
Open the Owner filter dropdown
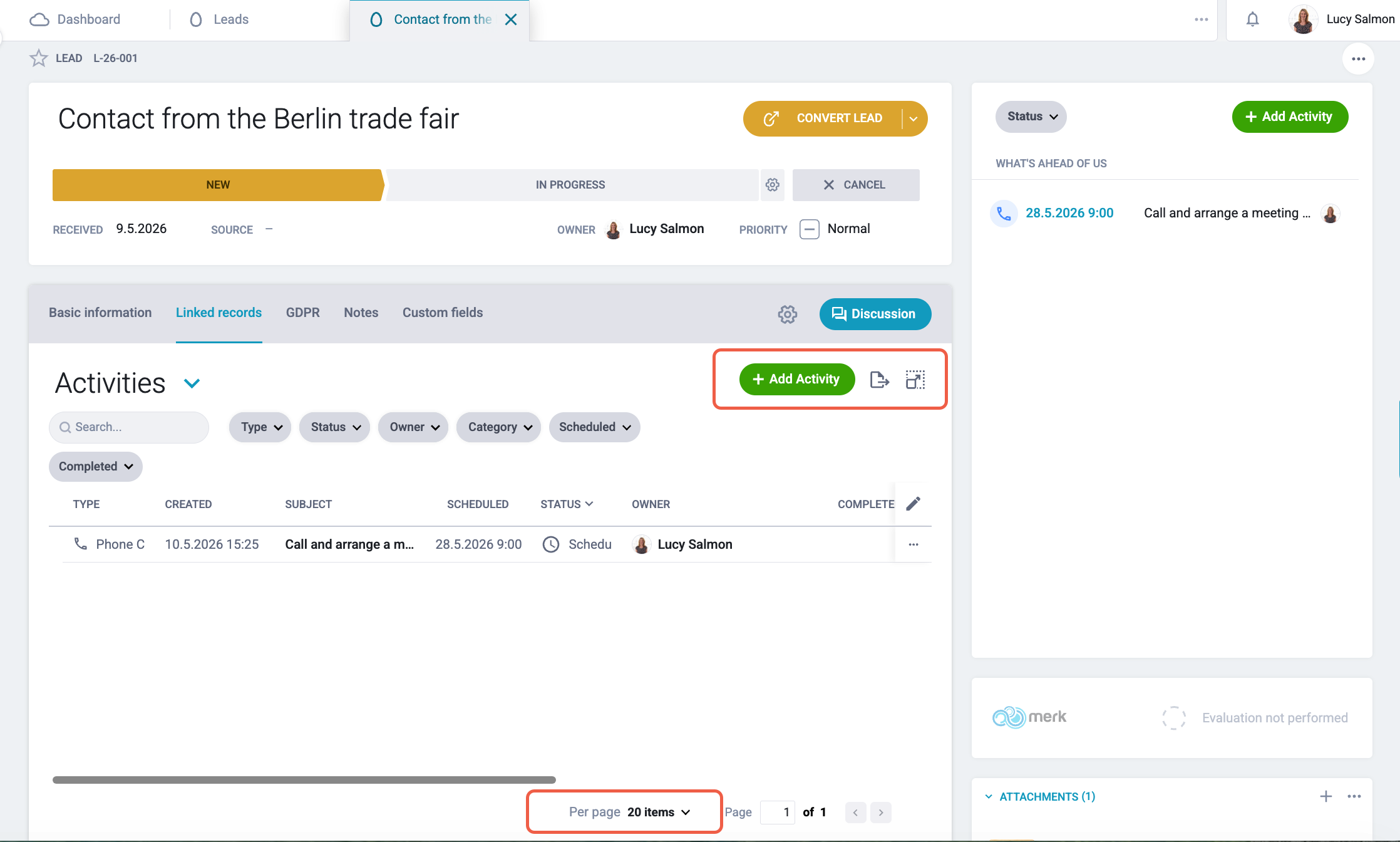click(x=413, y=427)
